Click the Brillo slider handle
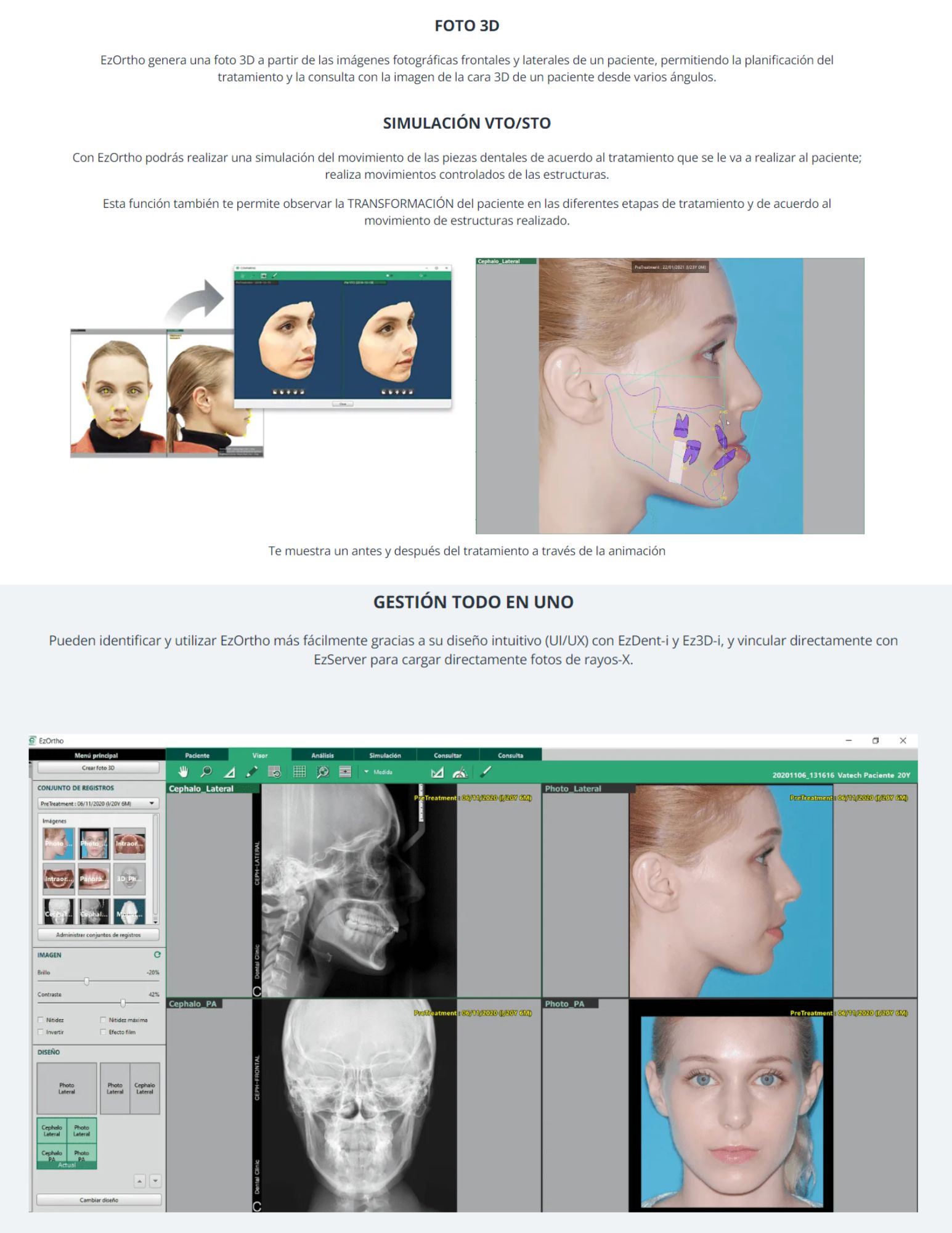952x1233 pixels. (87, 981)
